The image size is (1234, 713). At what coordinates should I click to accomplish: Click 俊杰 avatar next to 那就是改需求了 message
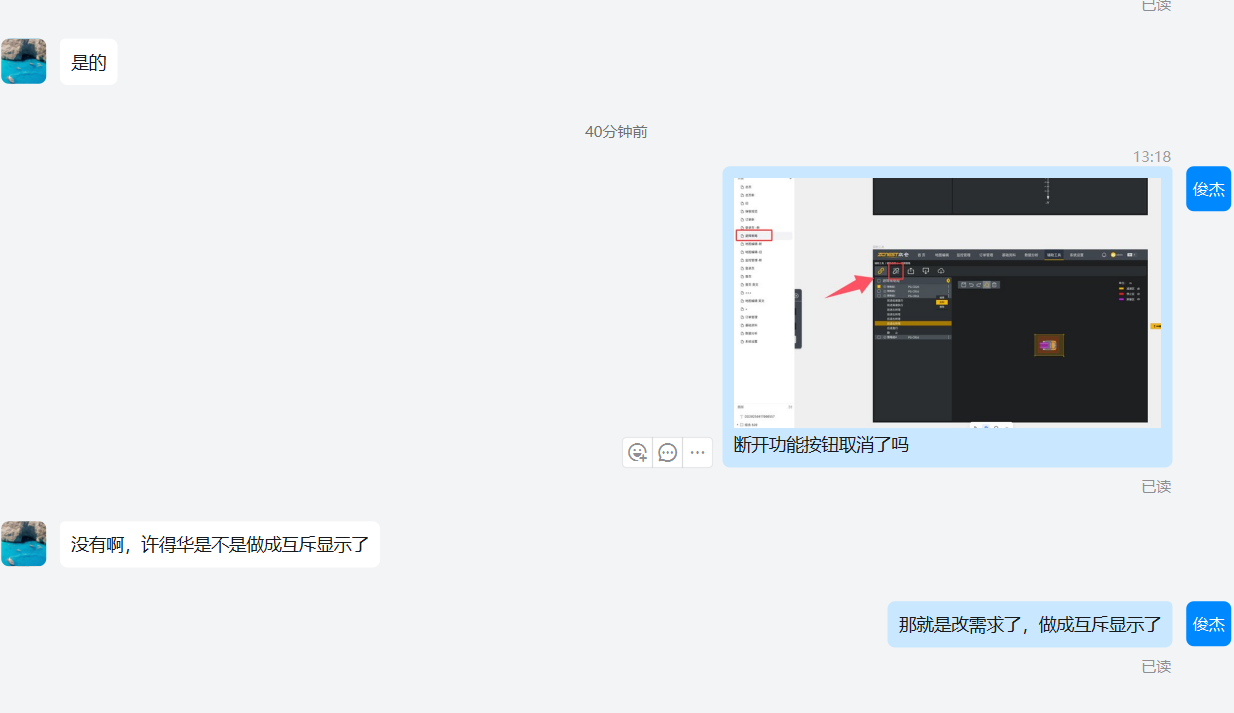pos(1208,624)
